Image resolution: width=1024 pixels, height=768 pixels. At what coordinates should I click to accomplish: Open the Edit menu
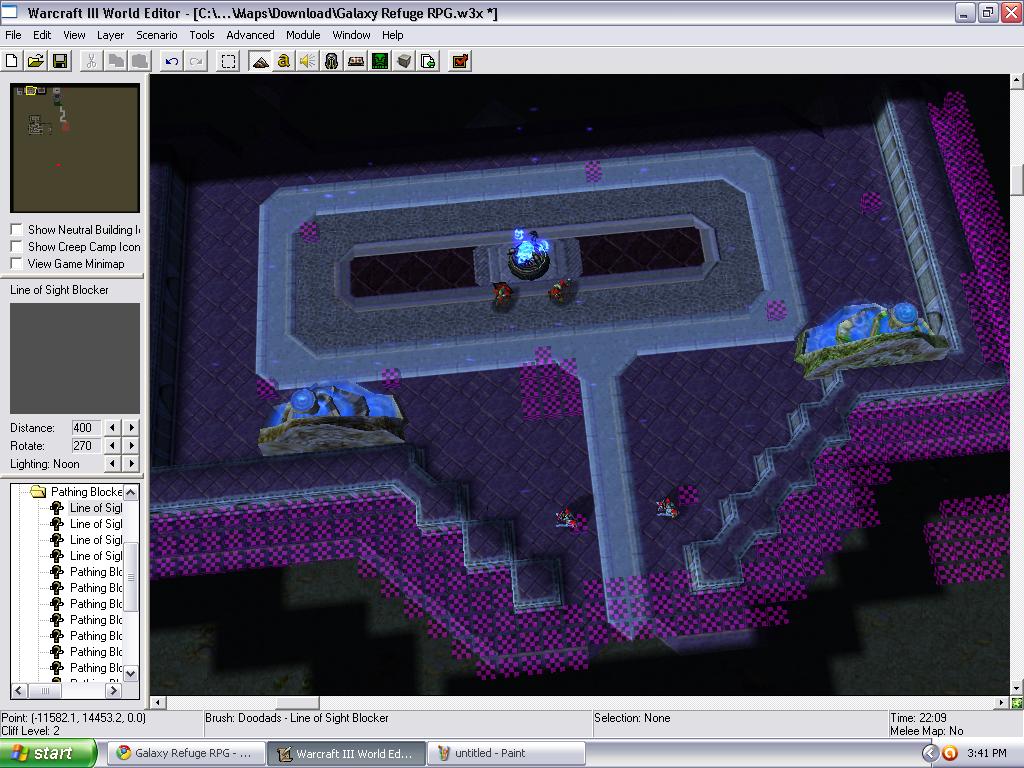(42, 35)
